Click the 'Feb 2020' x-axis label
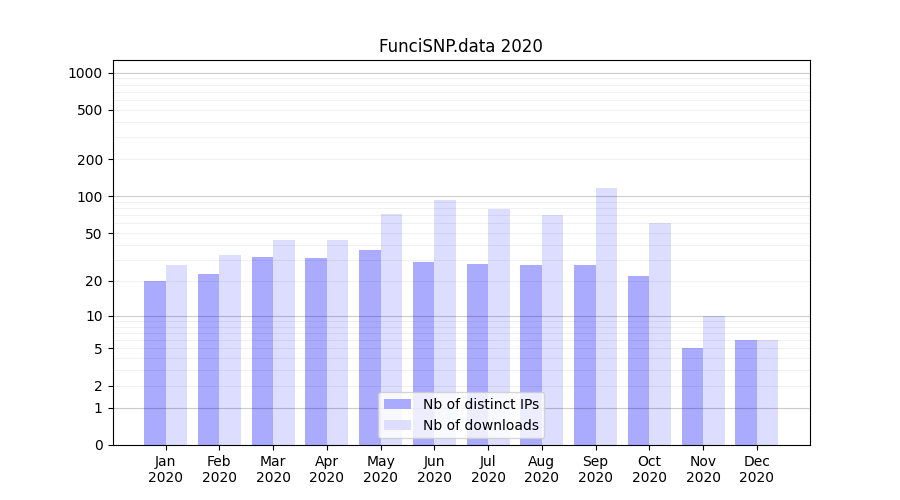 [219, 469]
